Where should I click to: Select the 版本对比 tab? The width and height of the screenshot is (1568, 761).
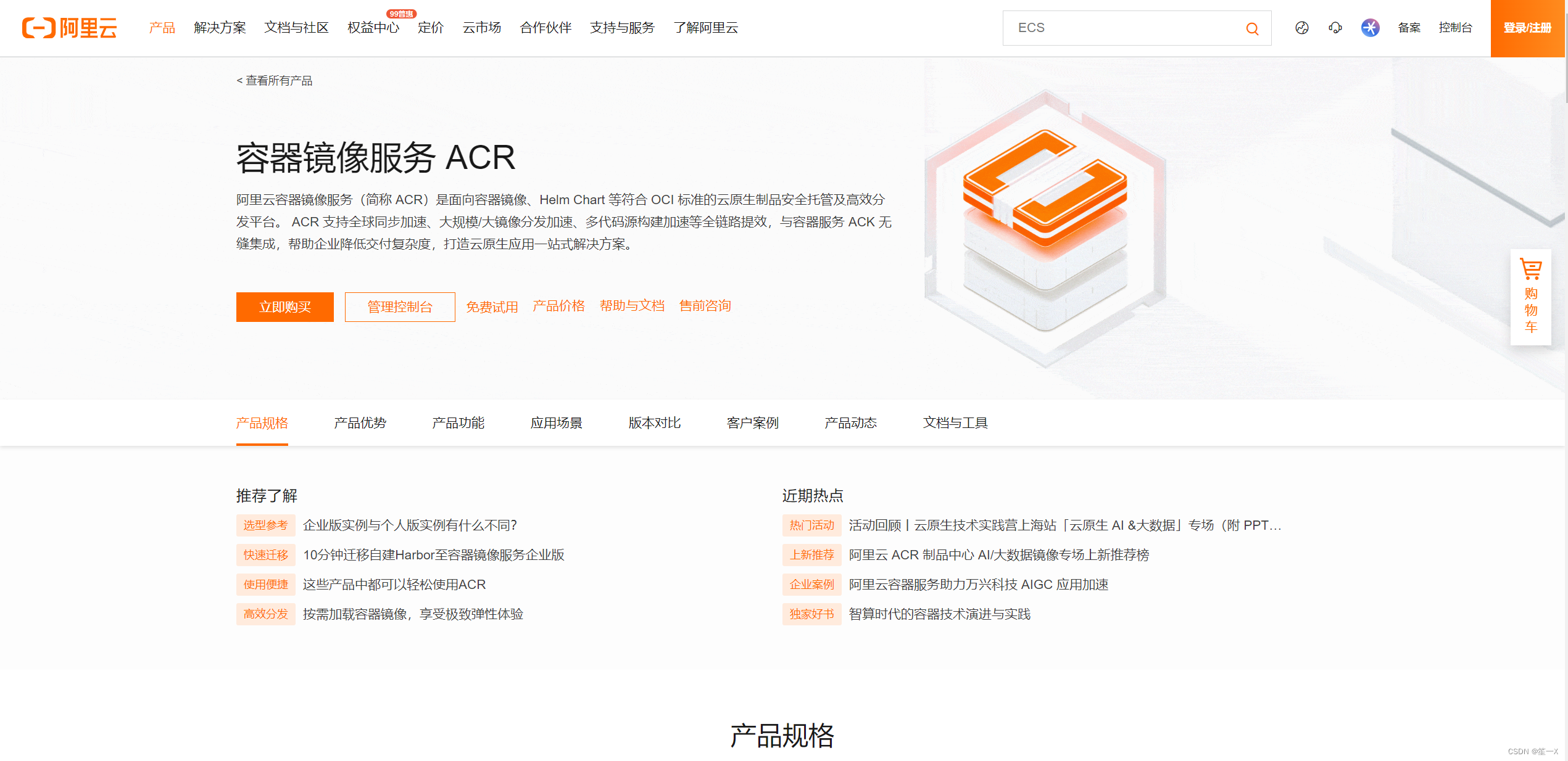click(x=655, y=423)
